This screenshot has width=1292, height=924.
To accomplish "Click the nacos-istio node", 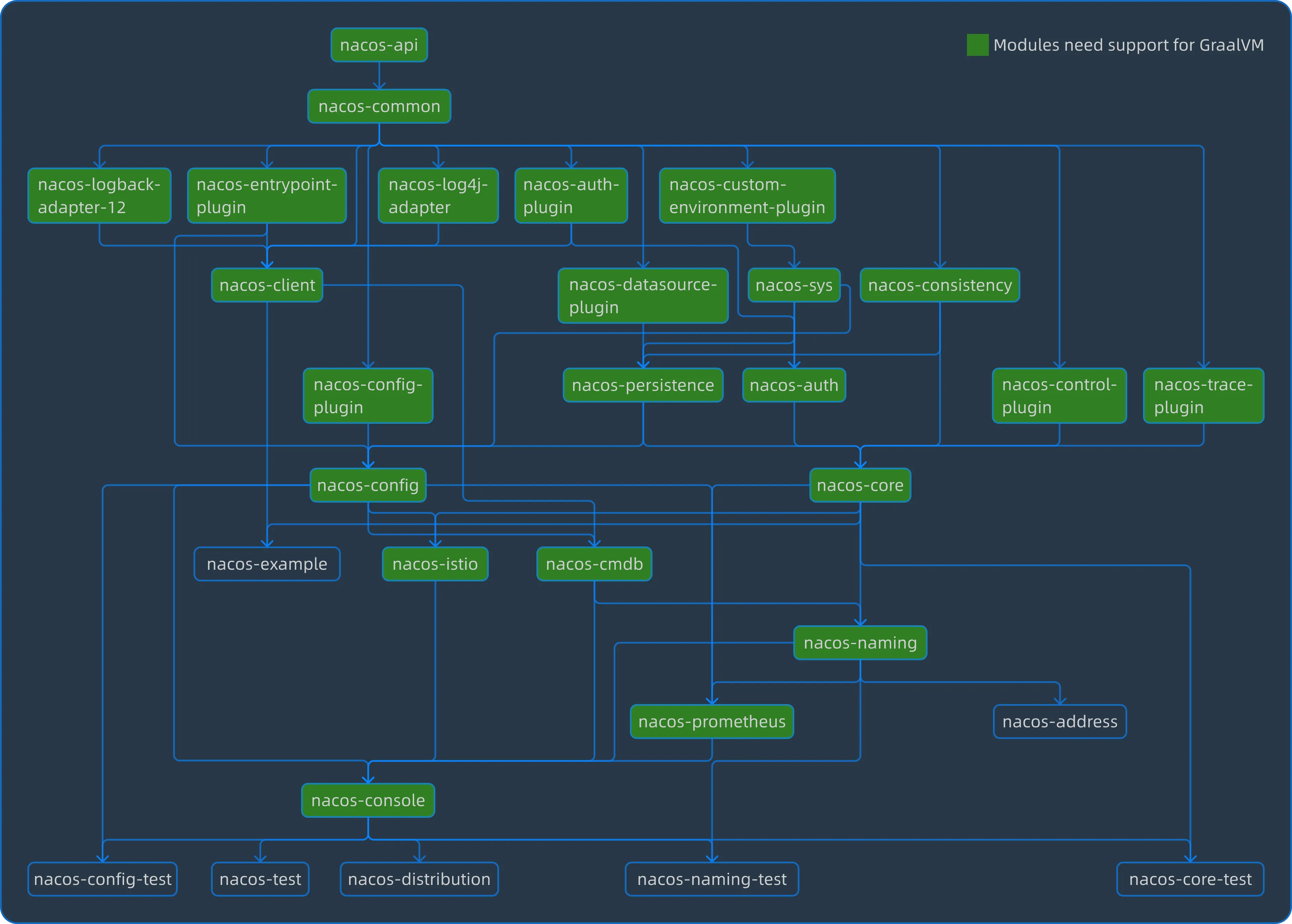I will pyautogui.click(x=435, y=564).
